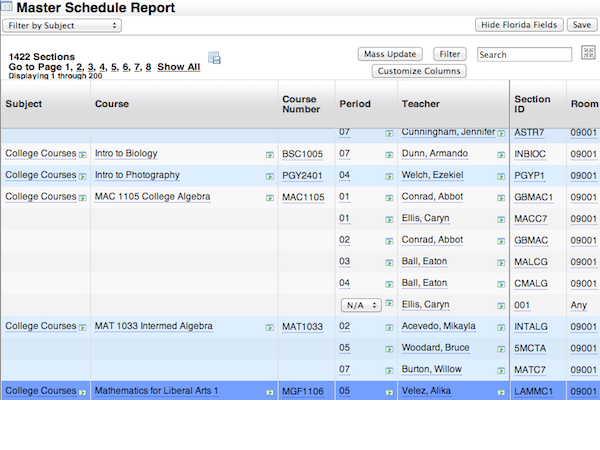The image size is (600, 450).
Task: Click green arrow icon next to Welch, Ezekiel
Action: tap(500, 176)
